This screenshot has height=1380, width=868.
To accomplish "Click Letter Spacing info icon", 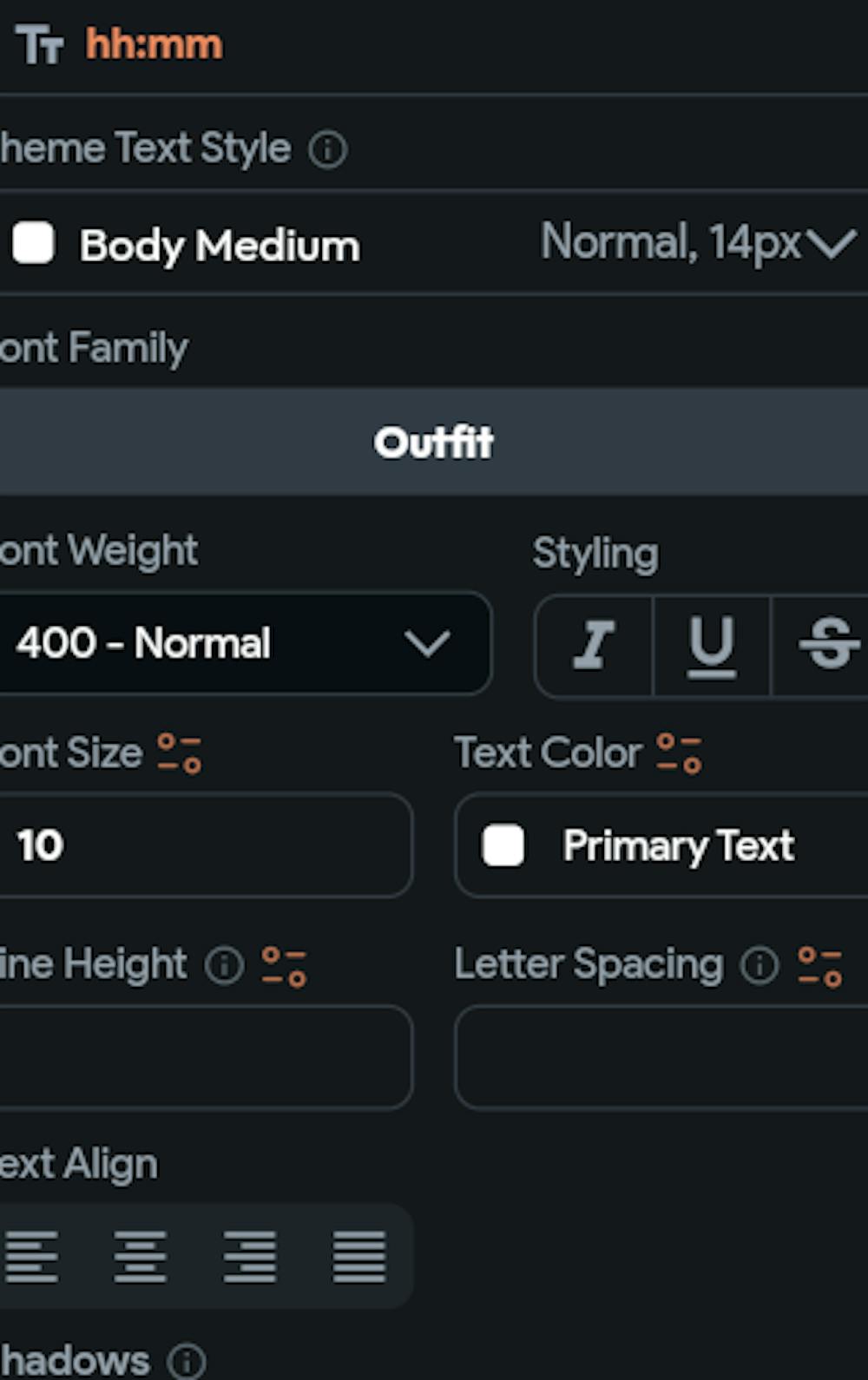I will pos(759,965).
